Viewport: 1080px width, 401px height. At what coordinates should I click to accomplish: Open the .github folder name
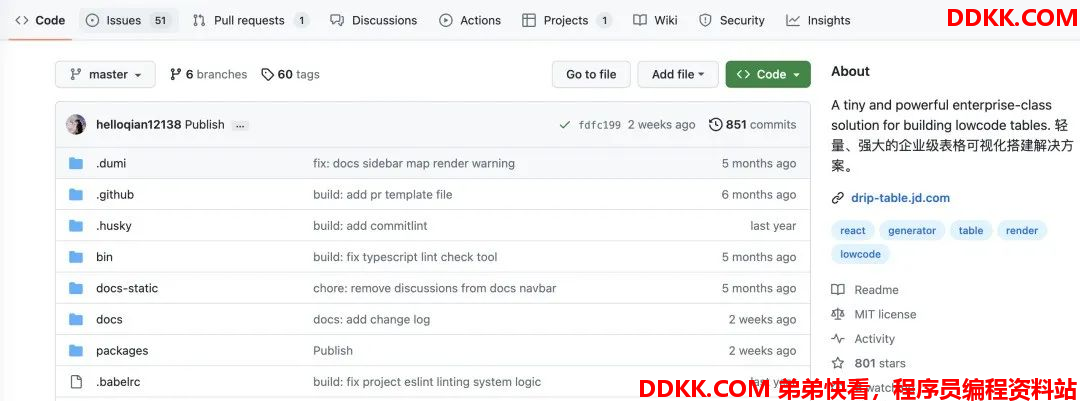(115, 195)
